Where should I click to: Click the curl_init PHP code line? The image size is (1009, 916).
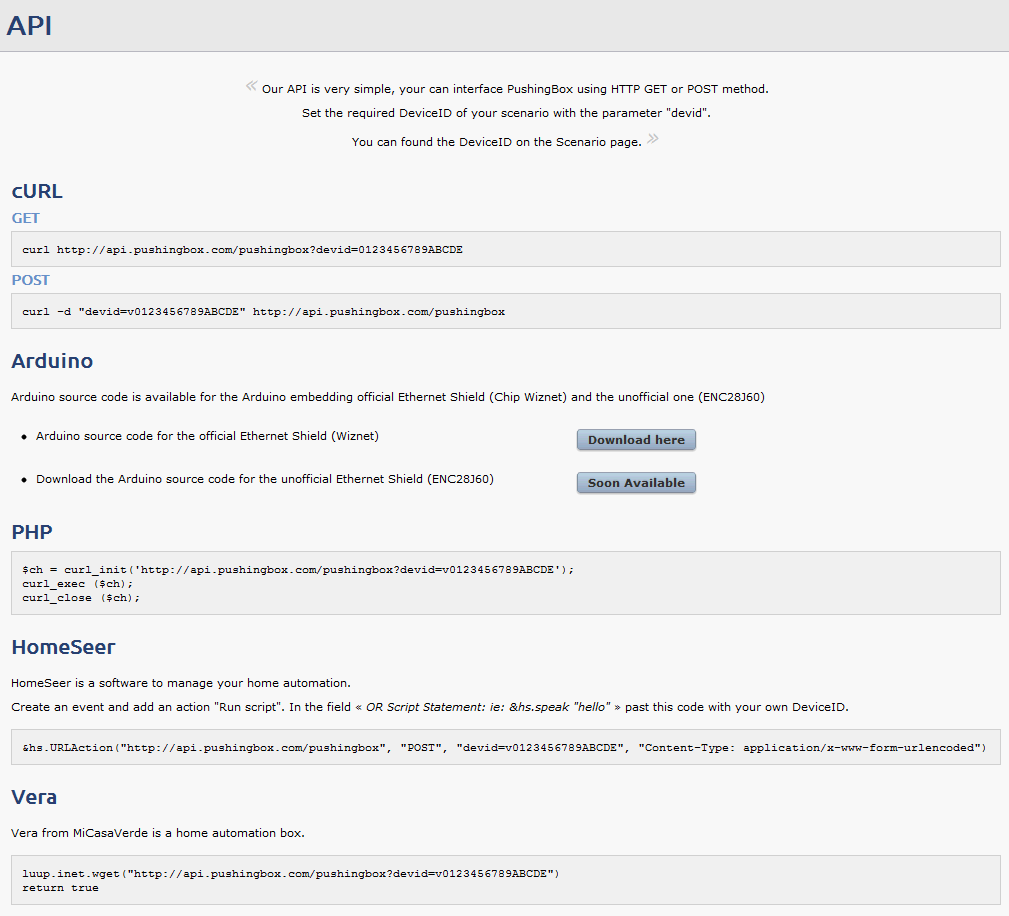(298, 570)
